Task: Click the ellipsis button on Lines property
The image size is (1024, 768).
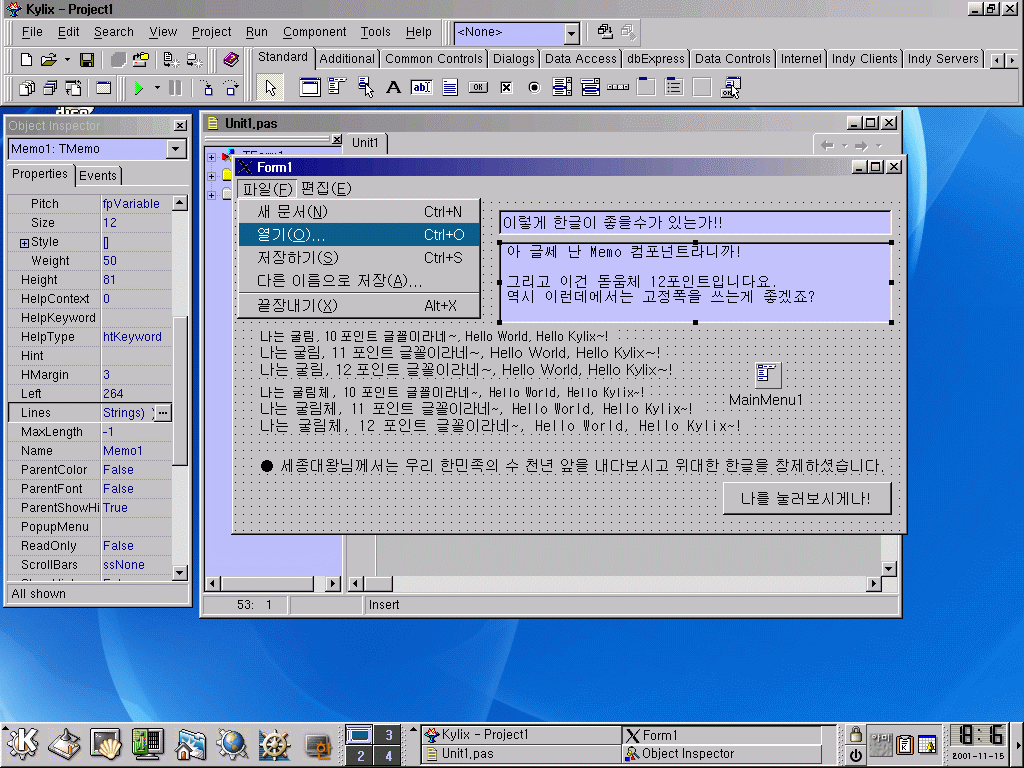Action: tap(163, 413)
